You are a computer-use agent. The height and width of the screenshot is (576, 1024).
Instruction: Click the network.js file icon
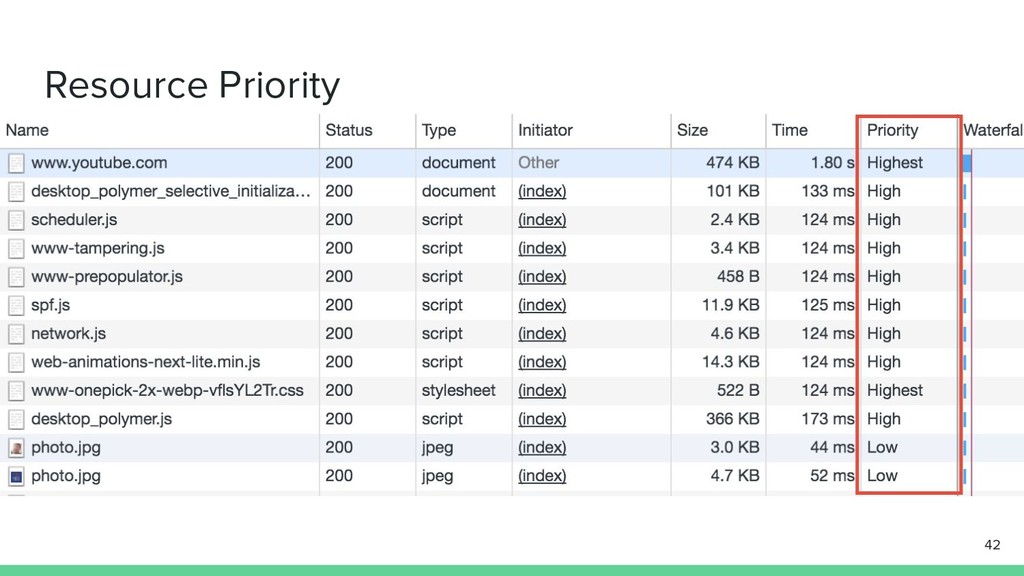point(16,334)
